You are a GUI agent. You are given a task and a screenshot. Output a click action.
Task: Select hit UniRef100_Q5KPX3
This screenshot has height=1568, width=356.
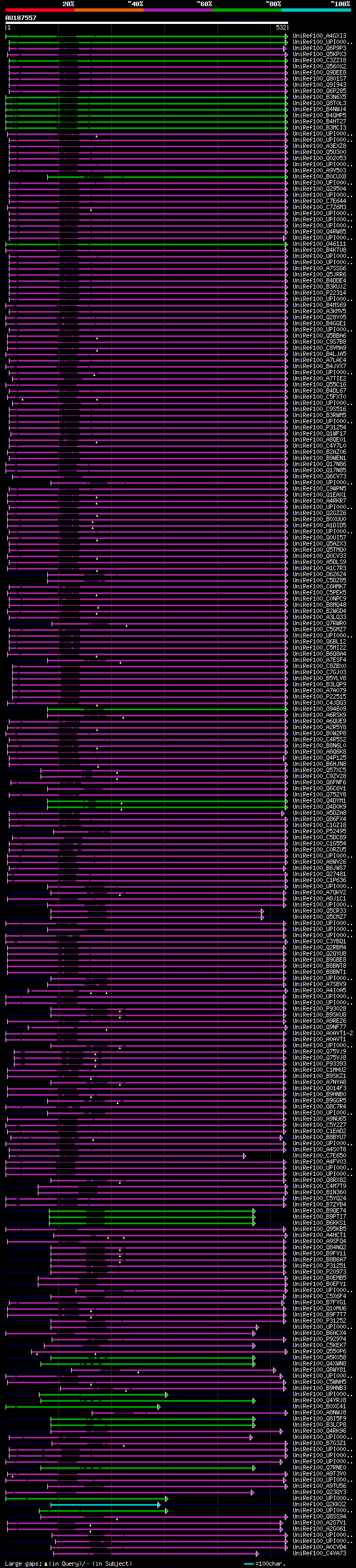(x=319, y=54)
